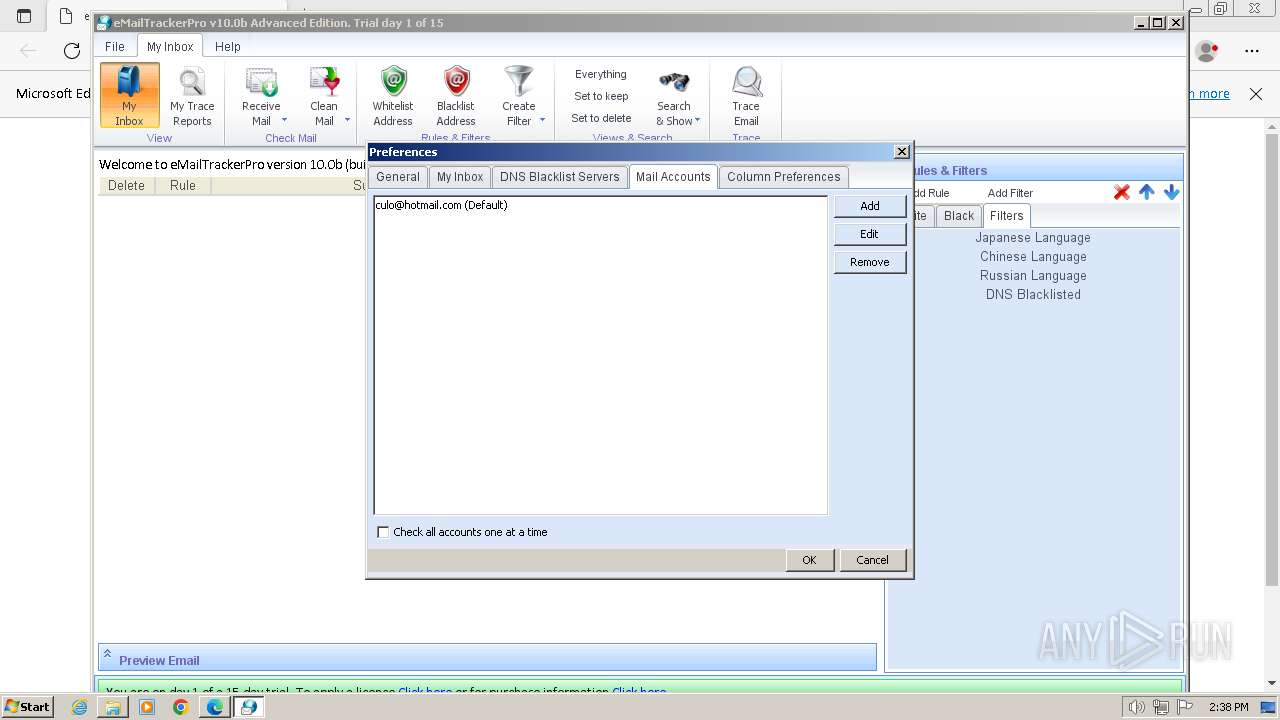Open file explorer from the taskbar
The height and width of the screenshot is (720, 1280).
[113, 707]
